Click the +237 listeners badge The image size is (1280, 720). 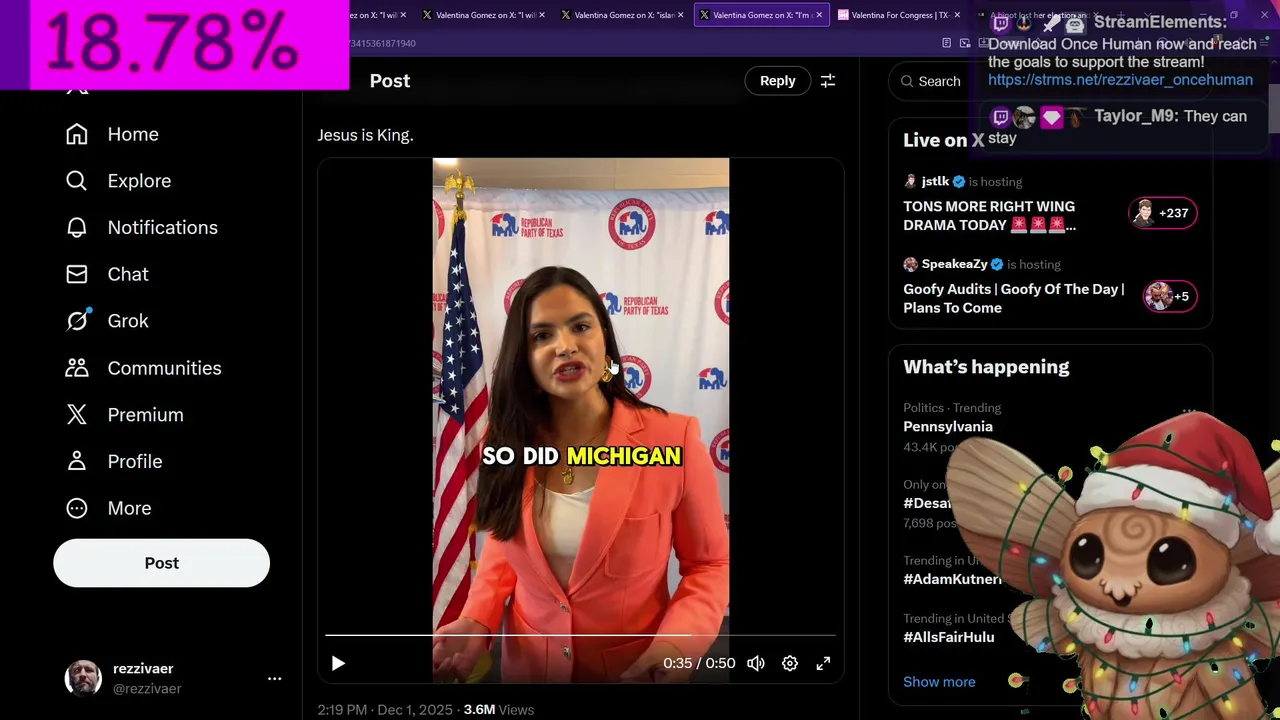coord(1162,213)
